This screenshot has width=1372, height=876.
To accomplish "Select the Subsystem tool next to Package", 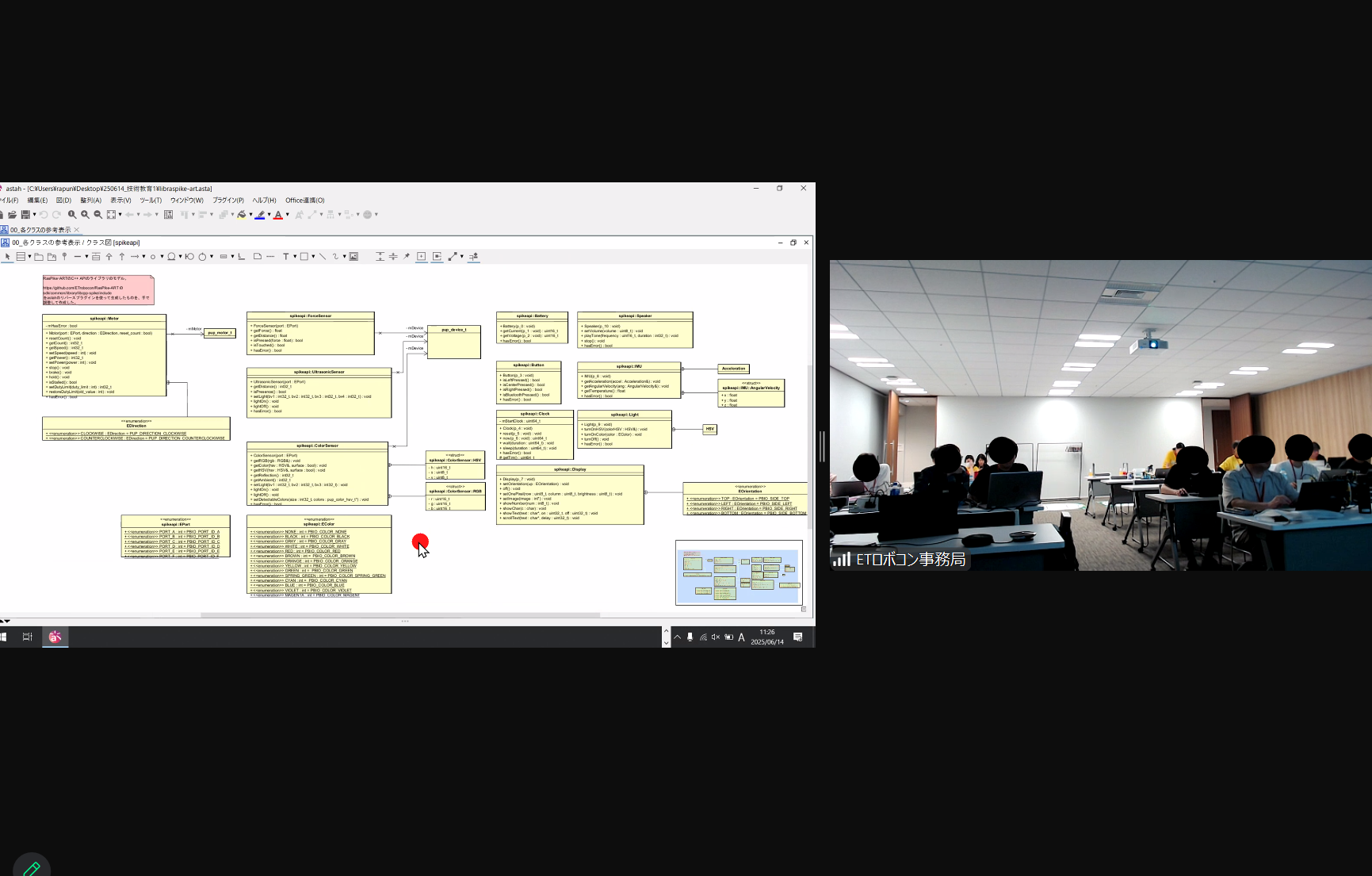I will 52,256.
